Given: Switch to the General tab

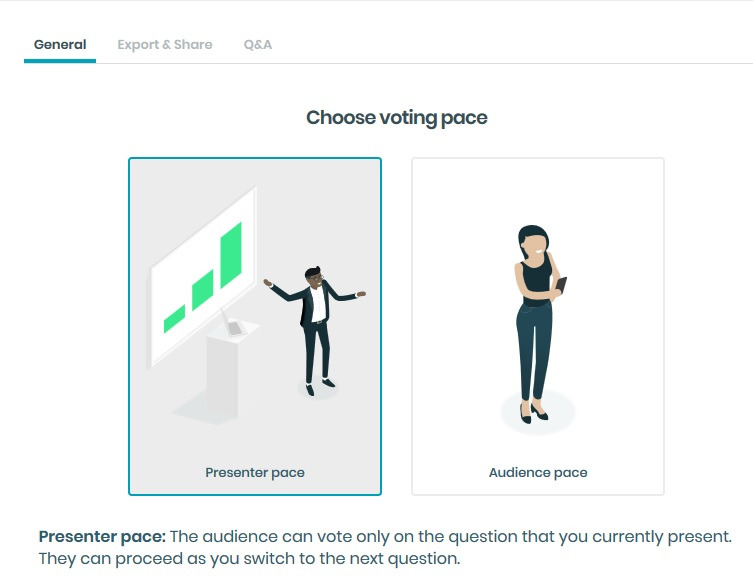Looking at the screenshot, I should (60, 45).
